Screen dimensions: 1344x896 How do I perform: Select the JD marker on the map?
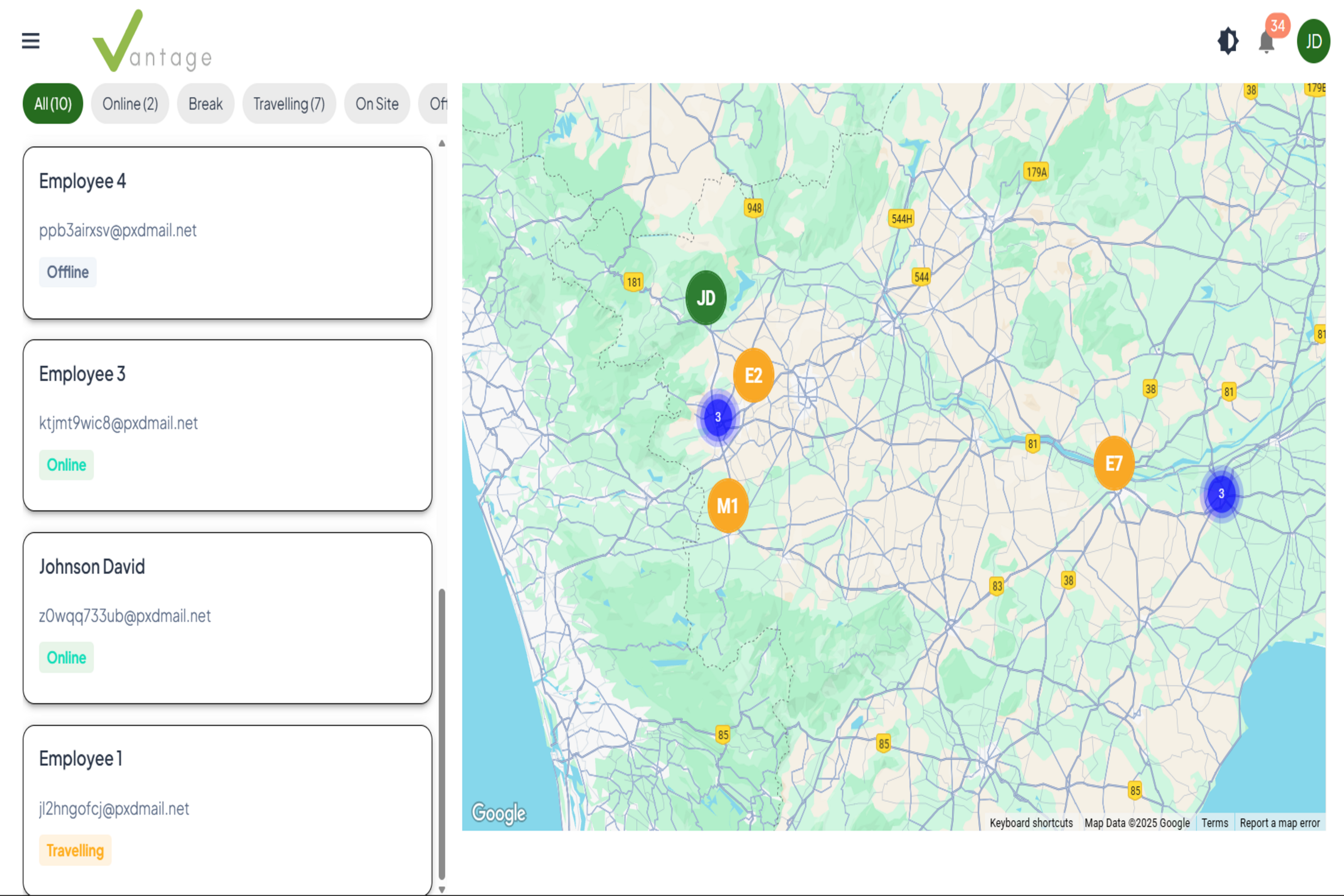click(x=706, y=298)
